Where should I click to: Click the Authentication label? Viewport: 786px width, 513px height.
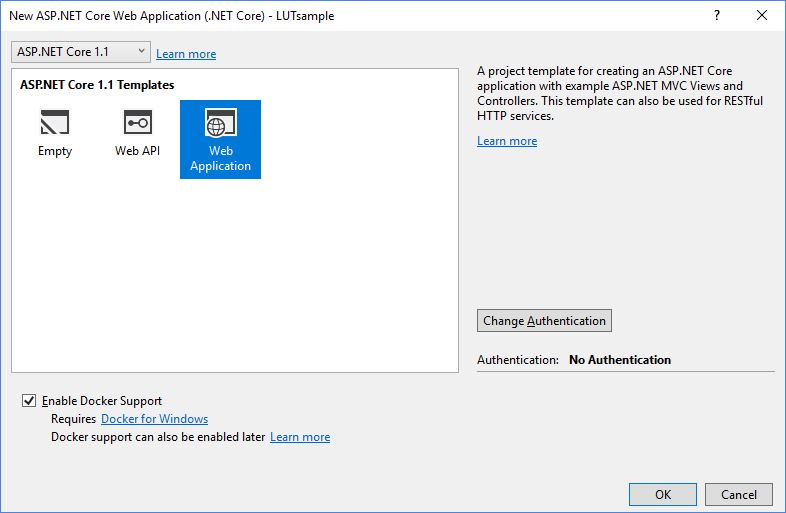517,360
